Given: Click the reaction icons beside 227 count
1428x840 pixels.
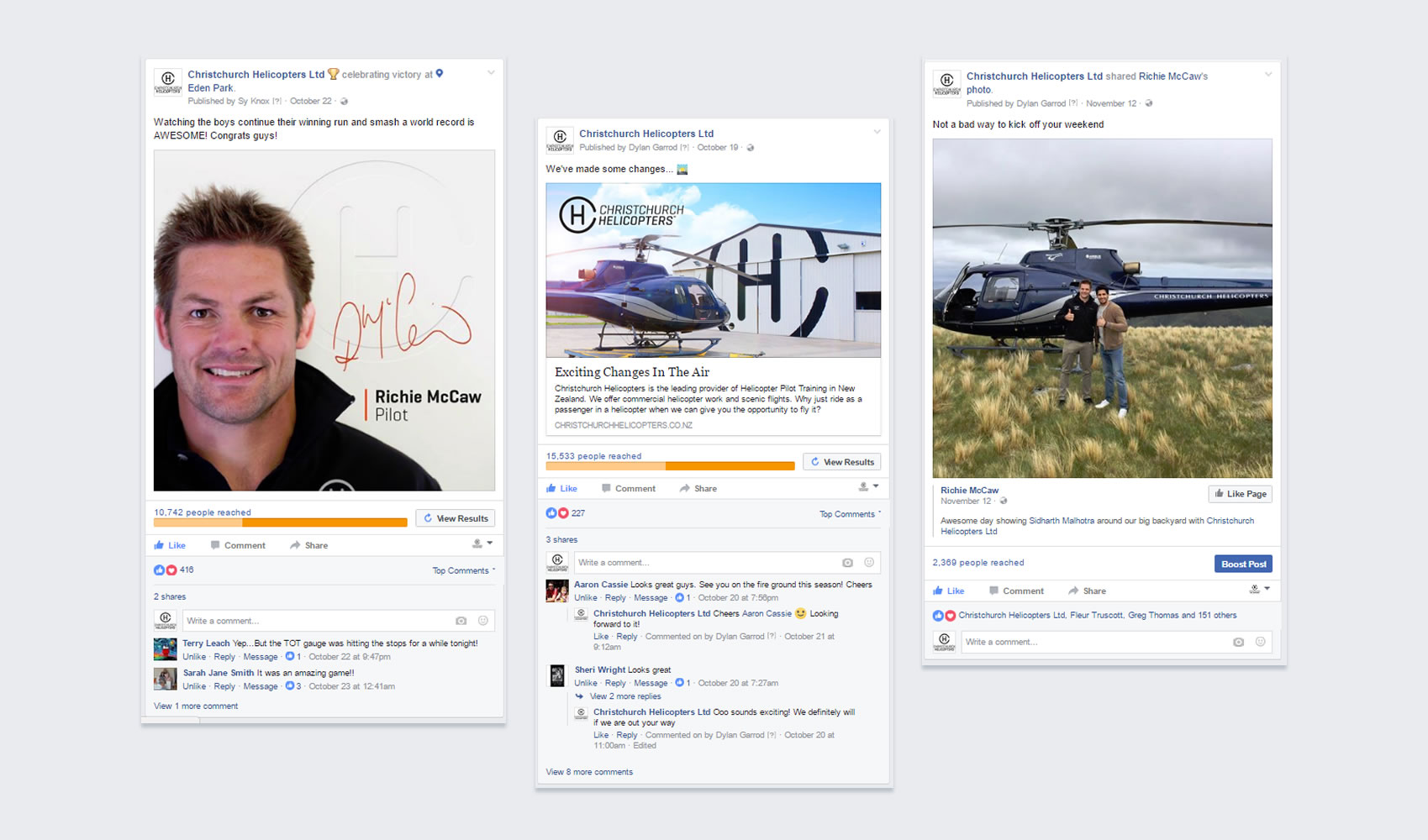Looking at the screenshot, I should (x=557, y=512).
